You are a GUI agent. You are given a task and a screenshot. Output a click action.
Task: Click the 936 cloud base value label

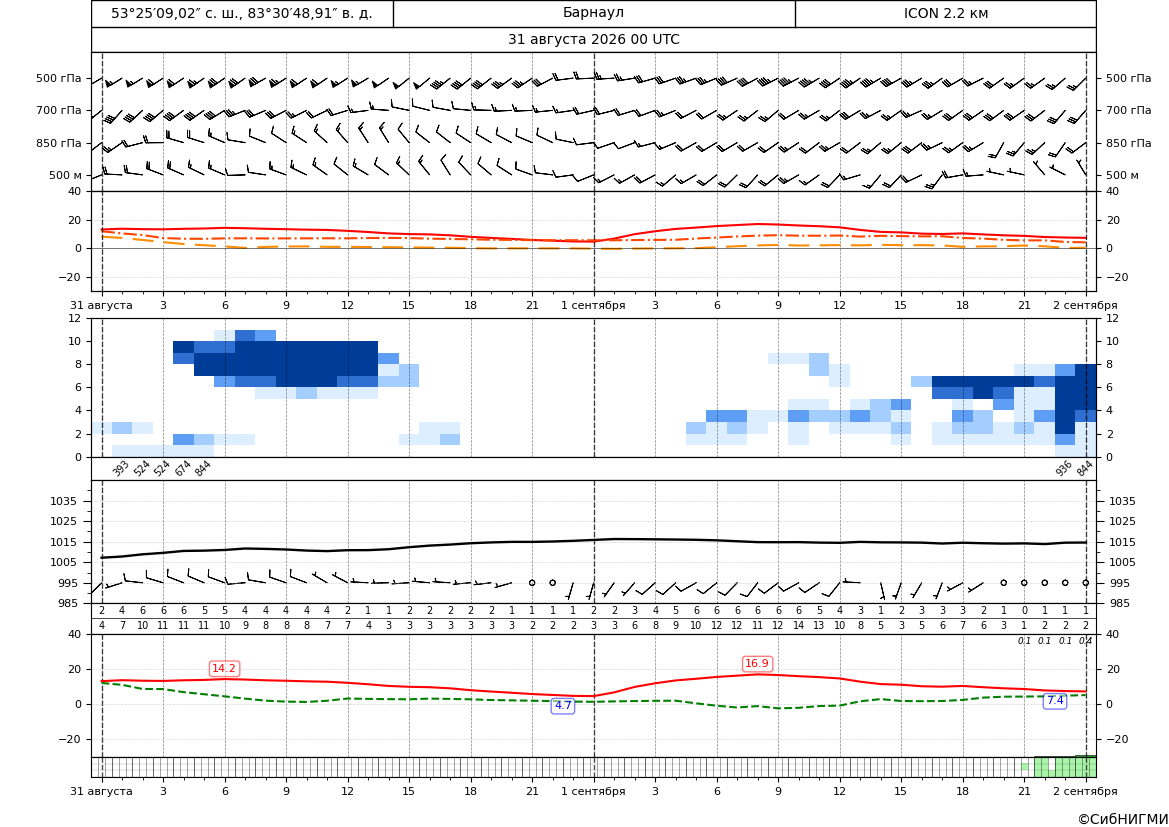click(1063, 468)
